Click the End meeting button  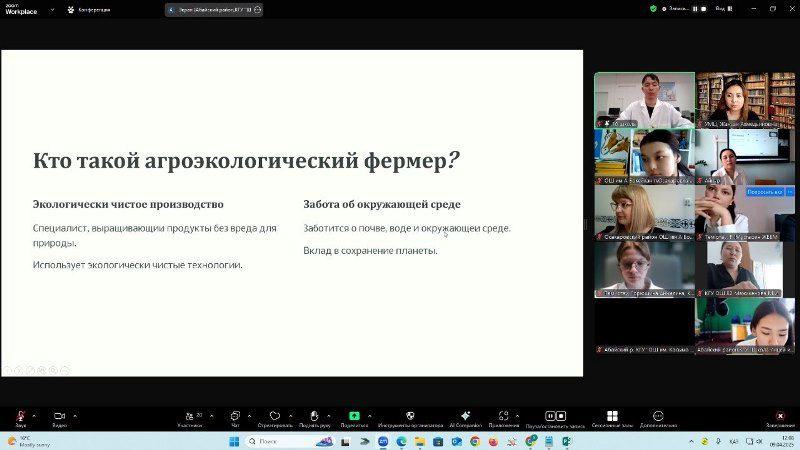pyautogui.click(x=780, y=416)
